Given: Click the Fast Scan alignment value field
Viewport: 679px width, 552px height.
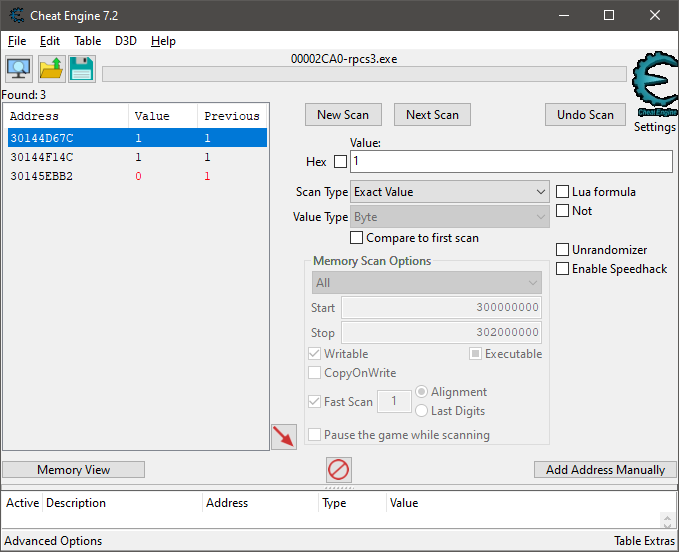Looking at the screenshot, I should click(x=394, y=401).
